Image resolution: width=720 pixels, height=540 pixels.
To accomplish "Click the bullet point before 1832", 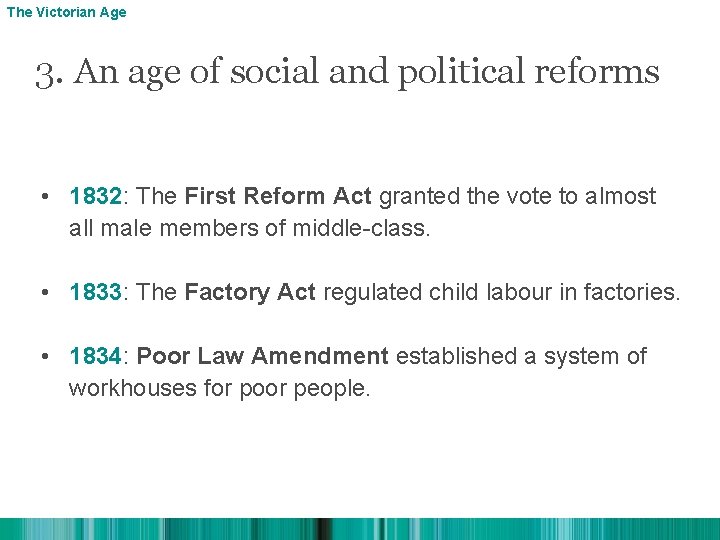I will (47, 197).
